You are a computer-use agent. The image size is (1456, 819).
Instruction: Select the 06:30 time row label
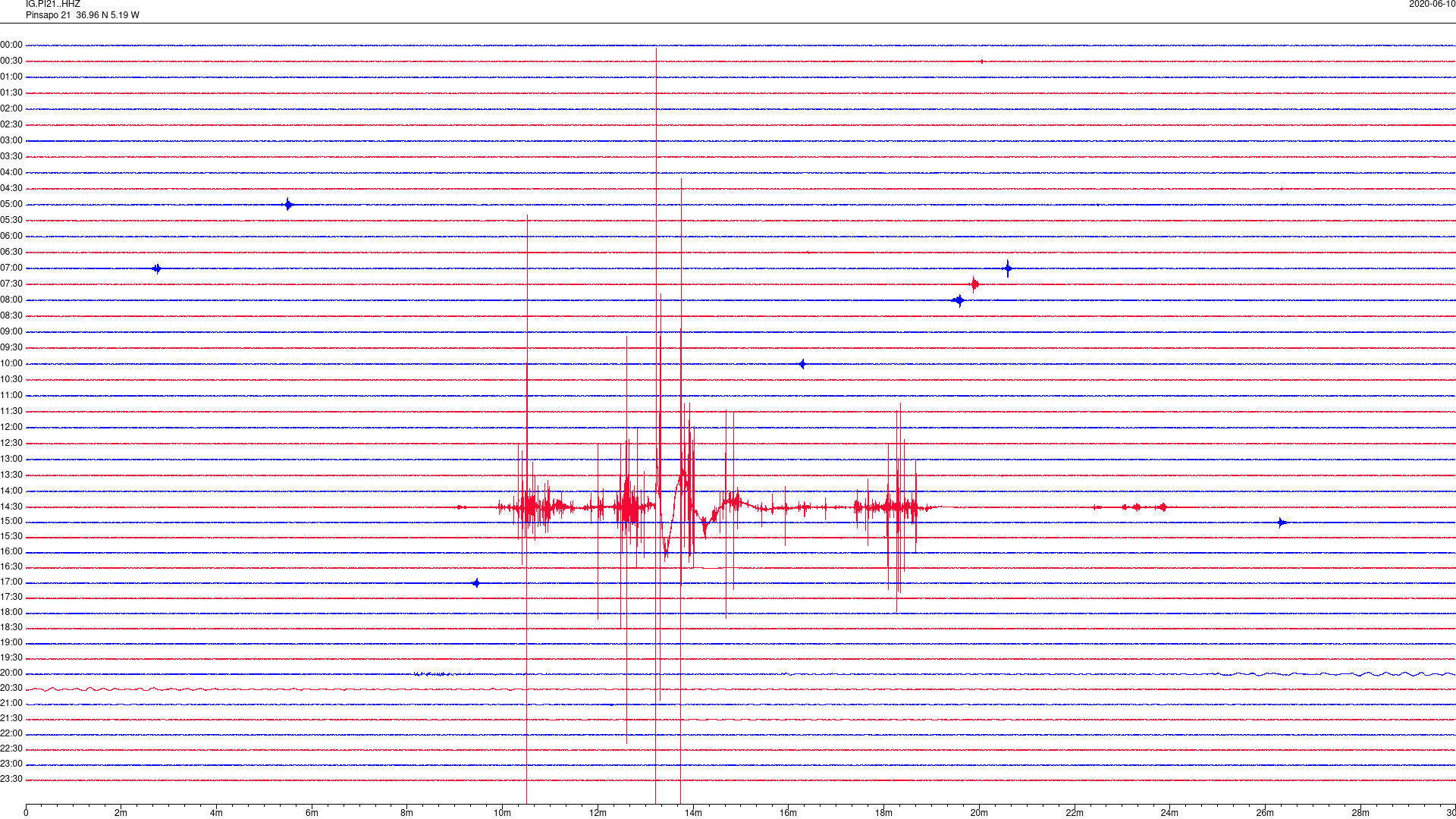click(x=11, y=253)
